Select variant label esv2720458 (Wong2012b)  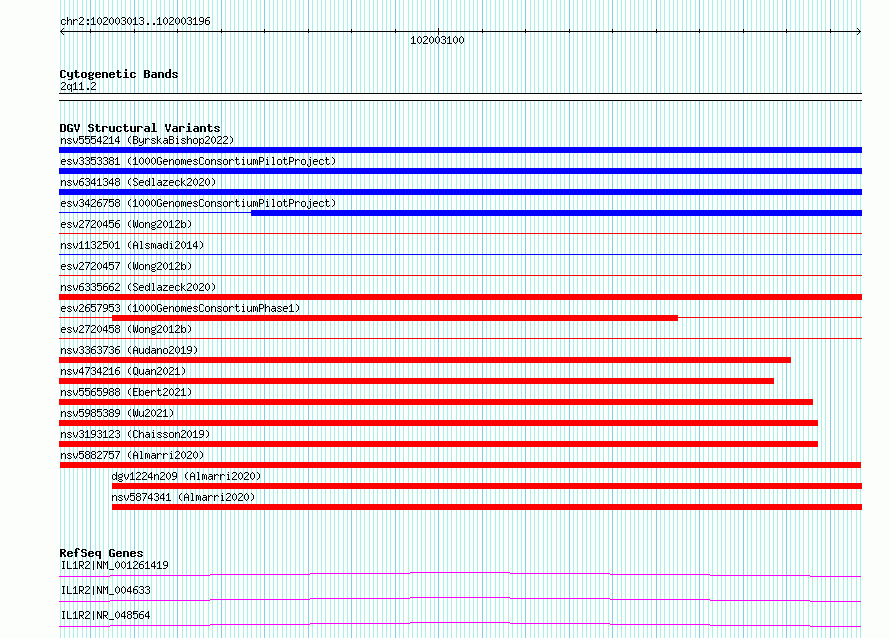[x=126, y=329]
